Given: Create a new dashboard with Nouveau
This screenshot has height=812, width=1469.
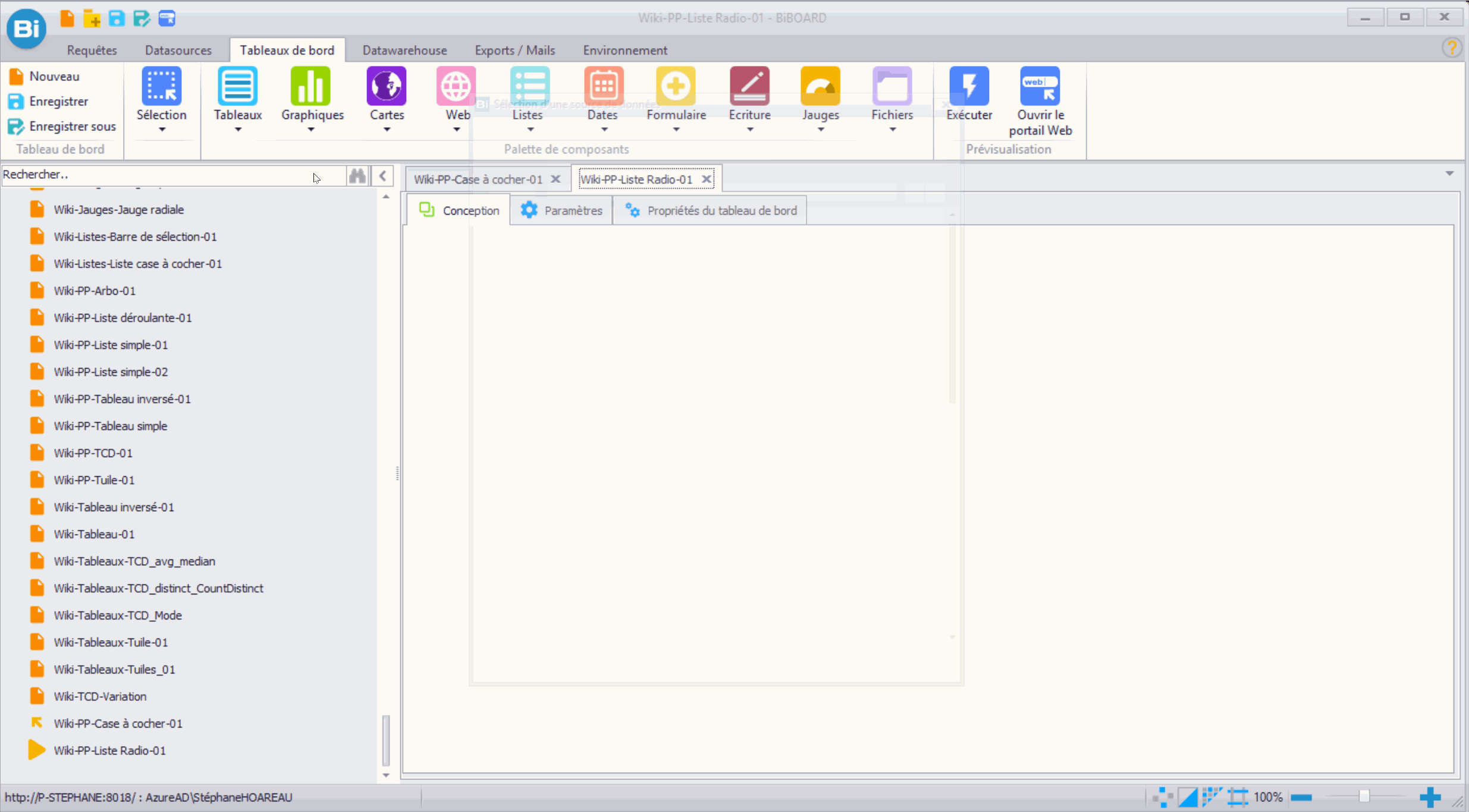Looking at the screenshot, I should click(44, 76).
